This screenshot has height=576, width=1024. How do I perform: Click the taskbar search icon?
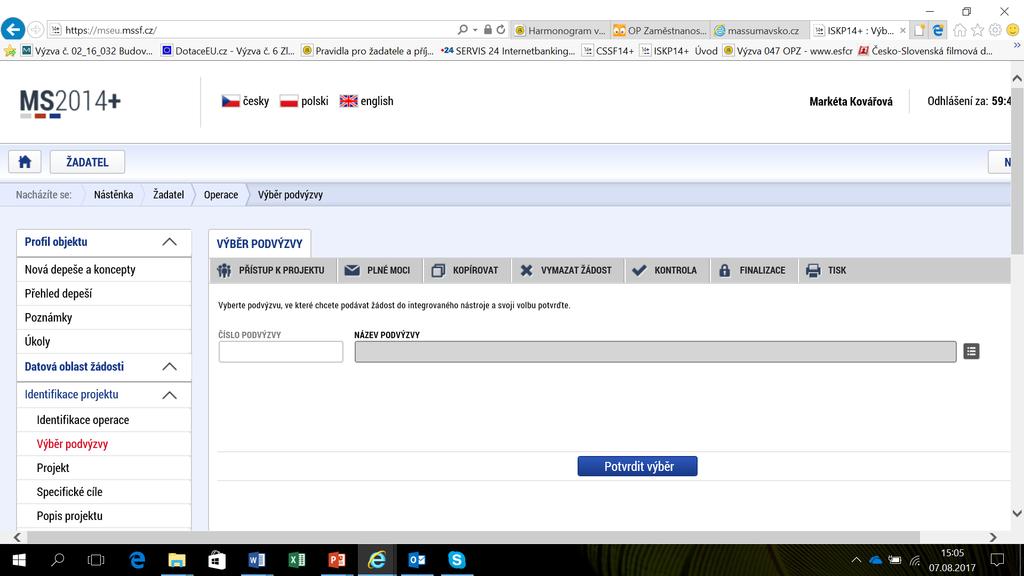tap(57, 560)
